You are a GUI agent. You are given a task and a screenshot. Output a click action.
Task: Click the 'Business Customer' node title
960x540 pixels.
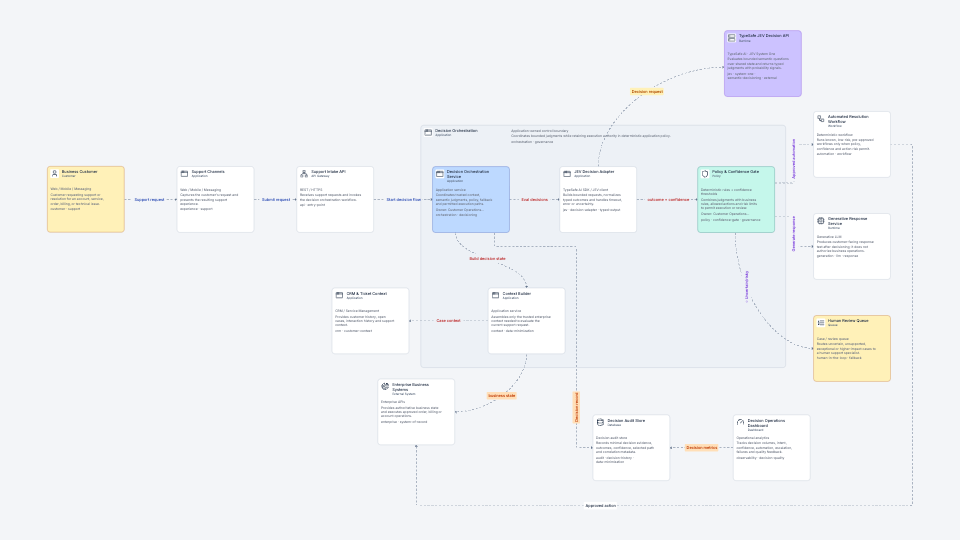point(80,172)
